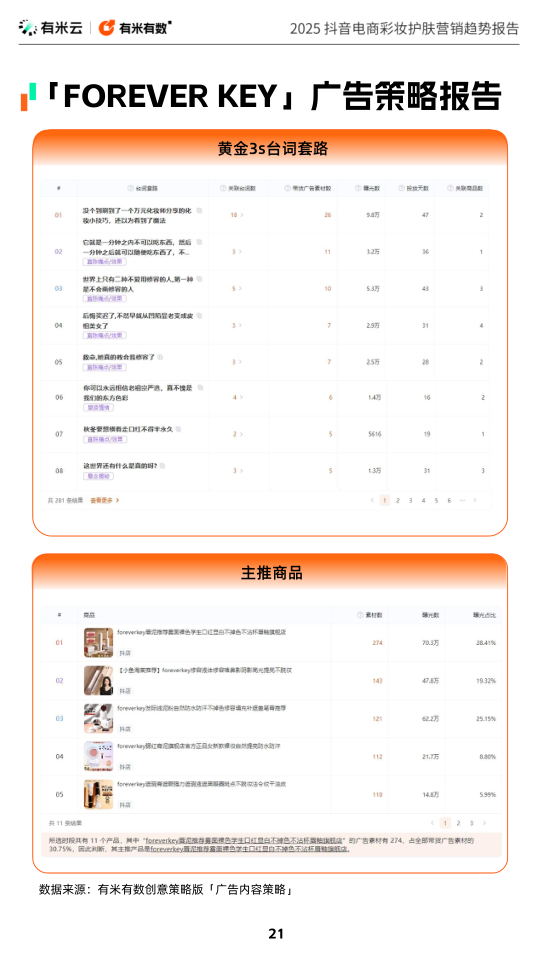Click the 抖店 label of product 01

pyautogui.click(x=125, y=653)
